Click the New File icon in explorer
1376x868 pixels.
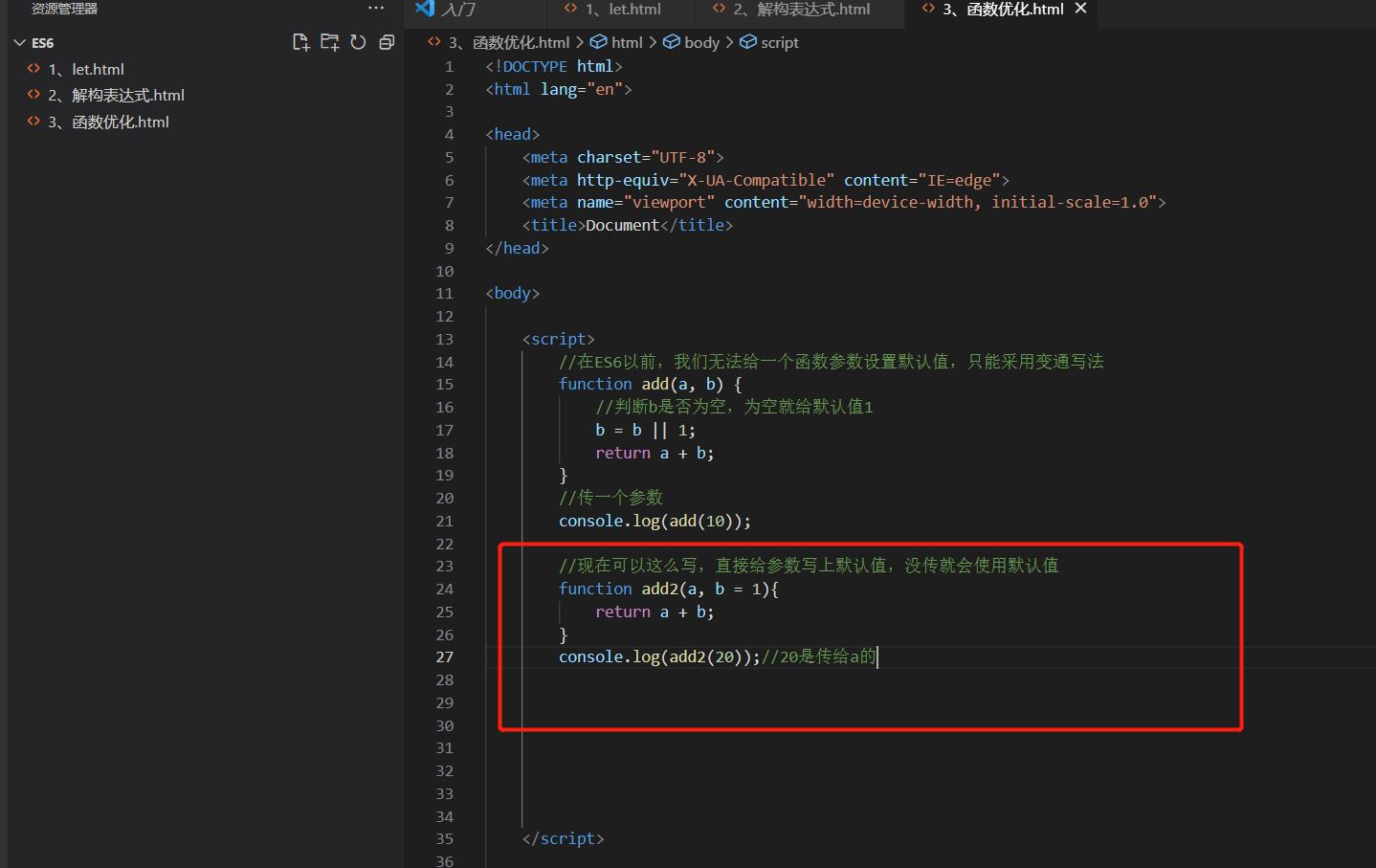tap(300, 42)
